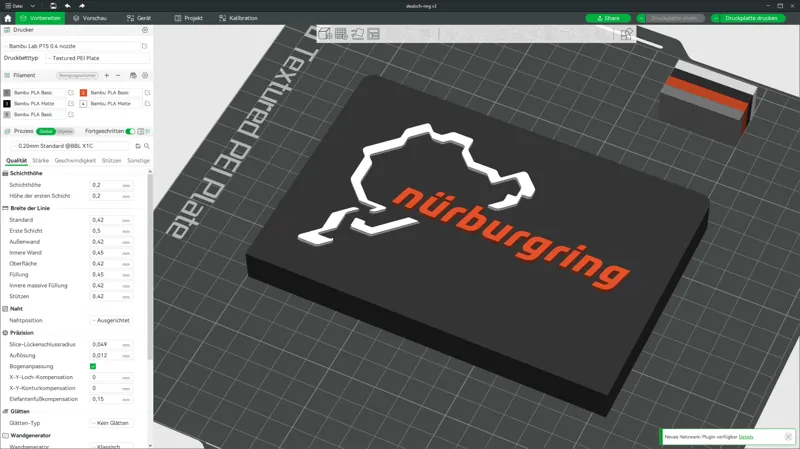Click the settings list icon beside Fortgeschritten

point(141,131)
